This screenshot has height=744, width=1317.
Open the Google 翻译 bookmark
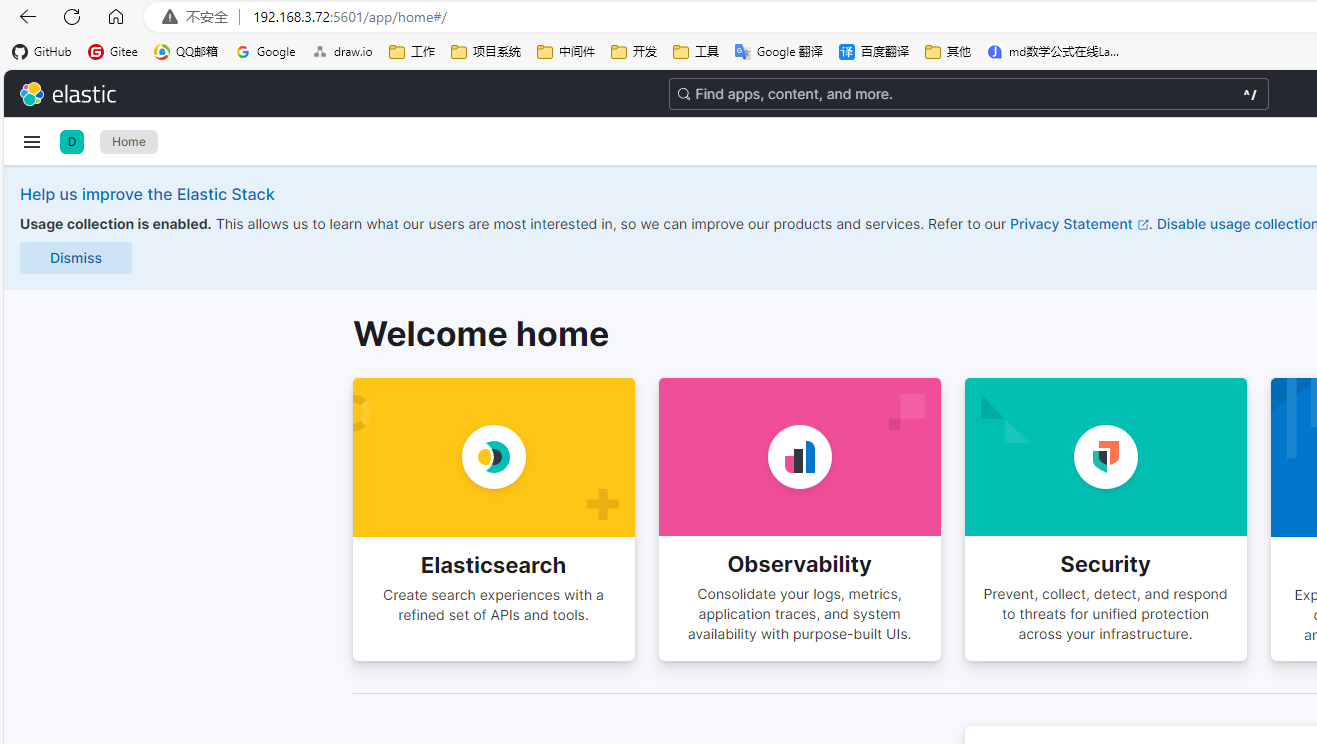click(x=779, y=52)
